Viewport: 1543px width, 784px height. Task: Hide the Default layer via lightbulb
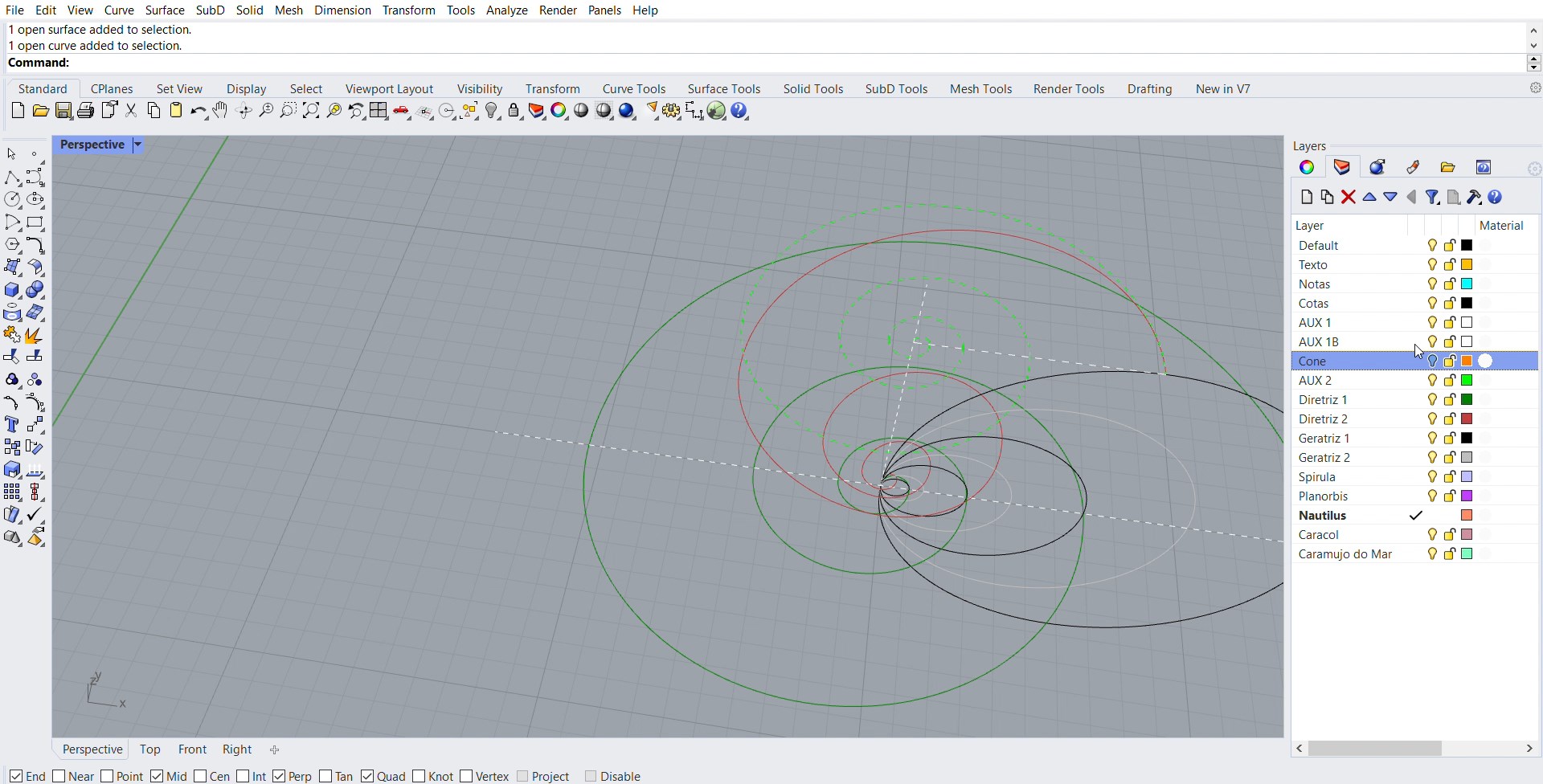(1432, 246)
